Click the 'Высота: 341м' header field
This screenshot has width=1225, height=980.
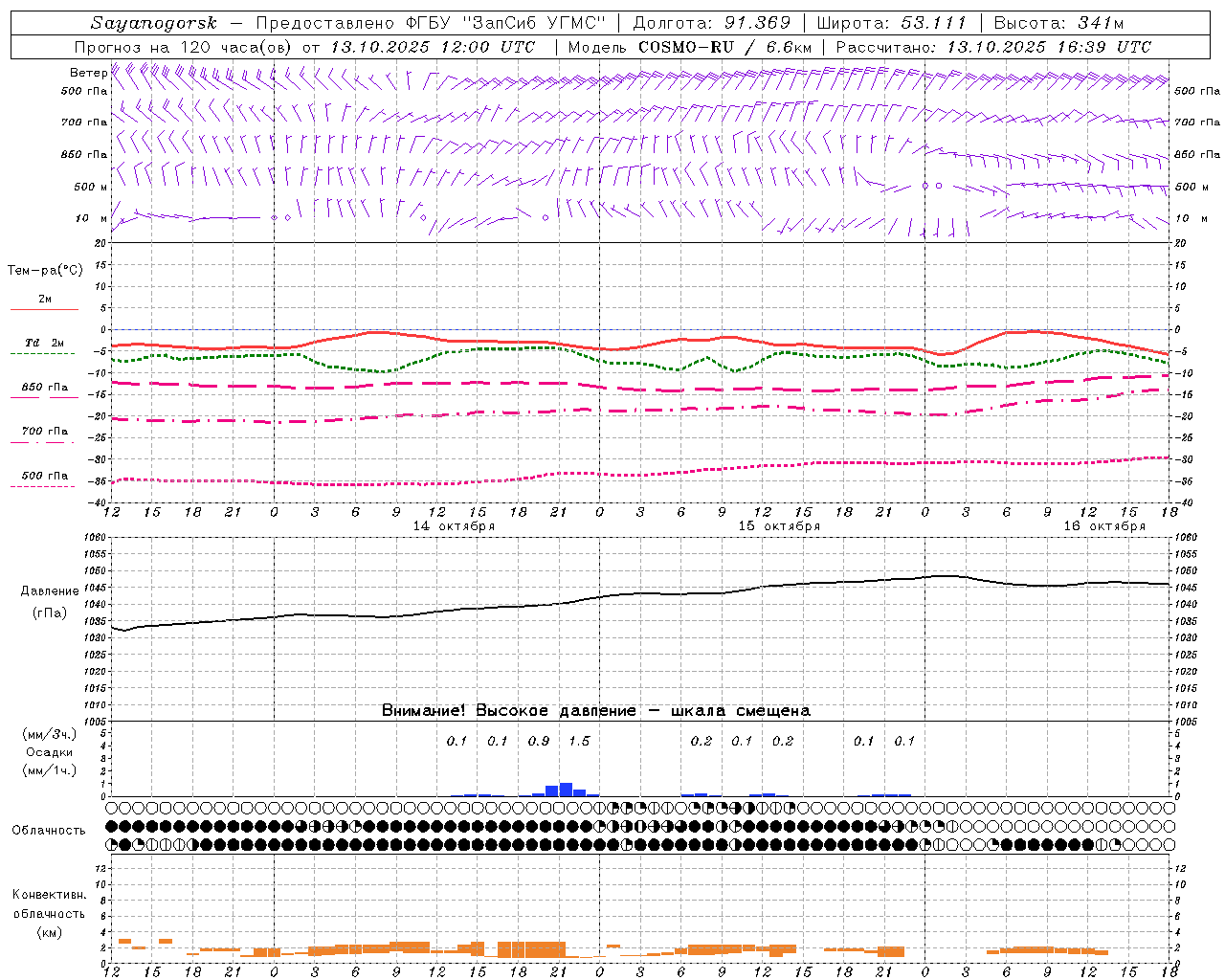click(1058, 23)
